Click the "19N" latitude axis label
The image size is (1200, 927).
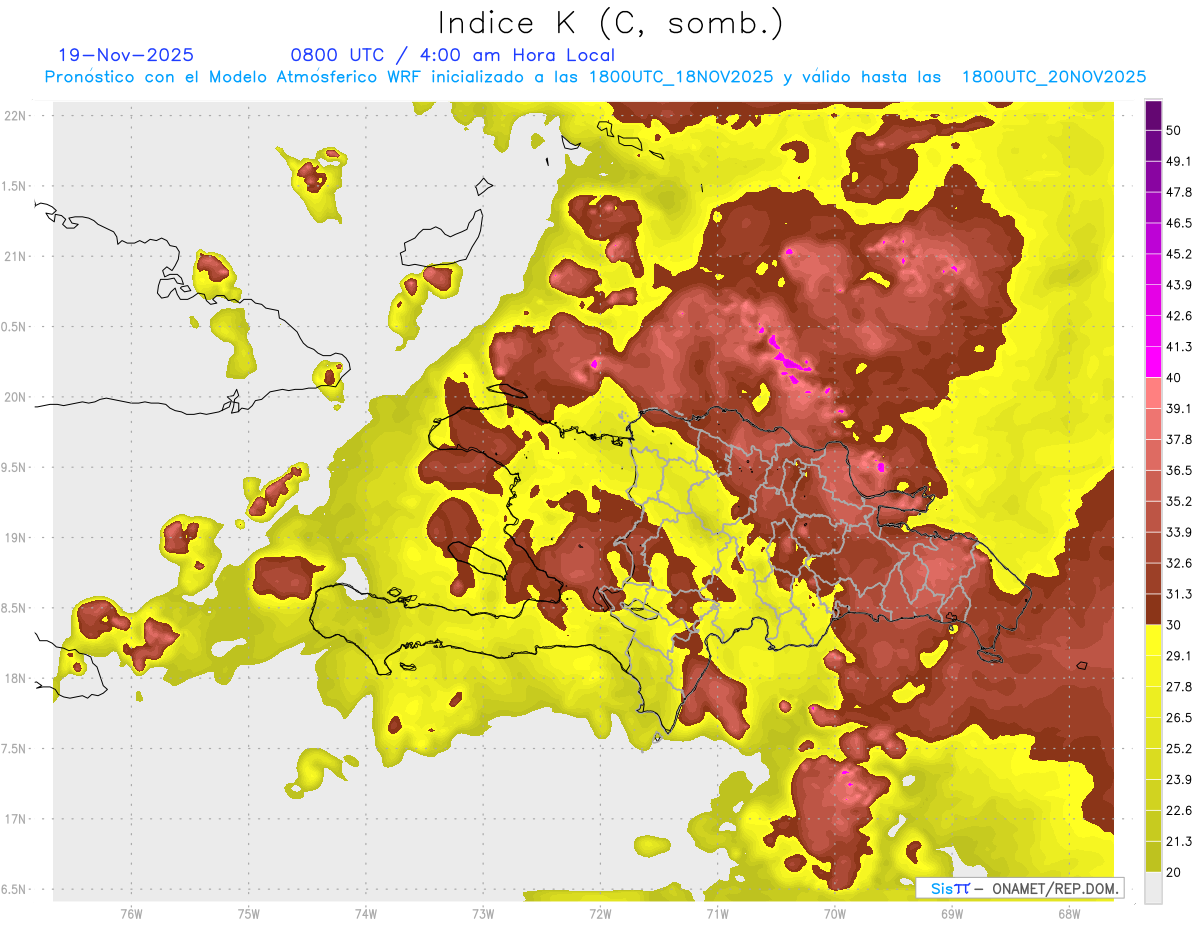[x=17, y=538]
